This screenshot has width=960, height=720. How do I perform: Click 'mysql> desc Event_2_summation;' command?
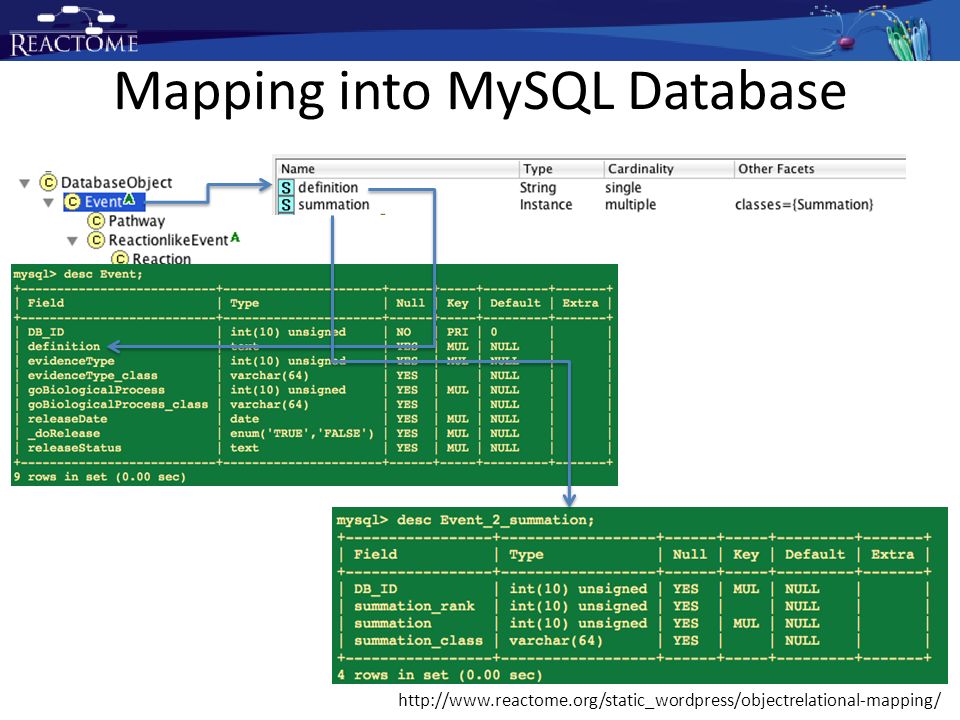465,520
